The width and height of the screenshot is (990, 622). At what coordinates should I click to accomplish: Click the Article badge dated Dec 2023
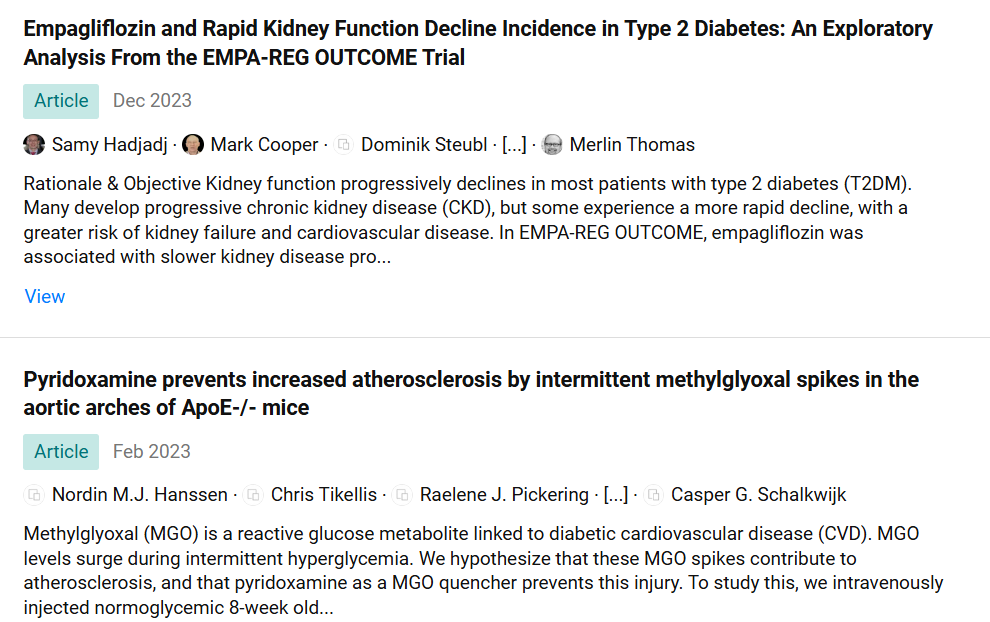click(61, 101)
